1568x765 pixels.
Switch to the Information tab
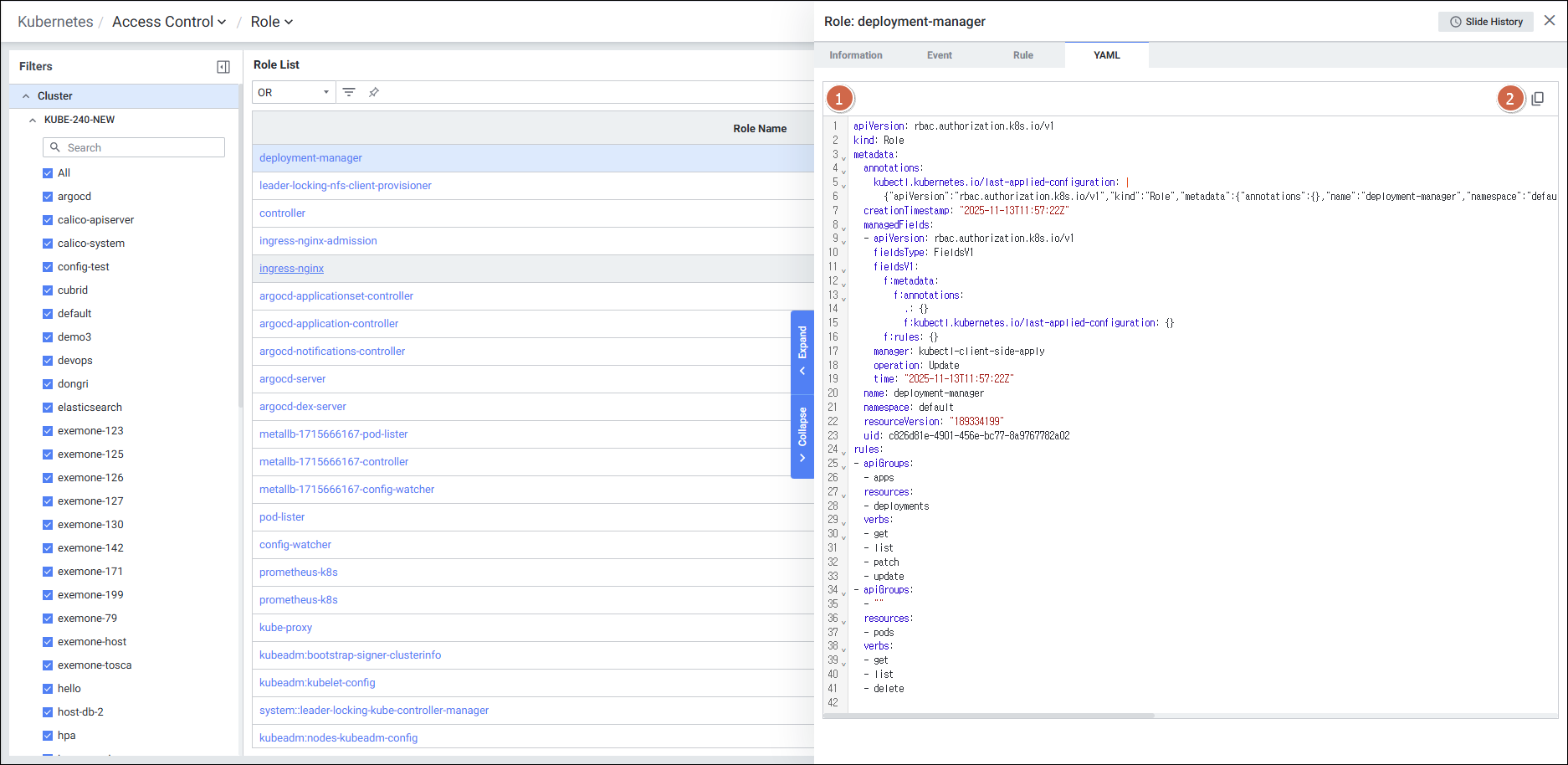pyautogui.click(x=855, y=55)
